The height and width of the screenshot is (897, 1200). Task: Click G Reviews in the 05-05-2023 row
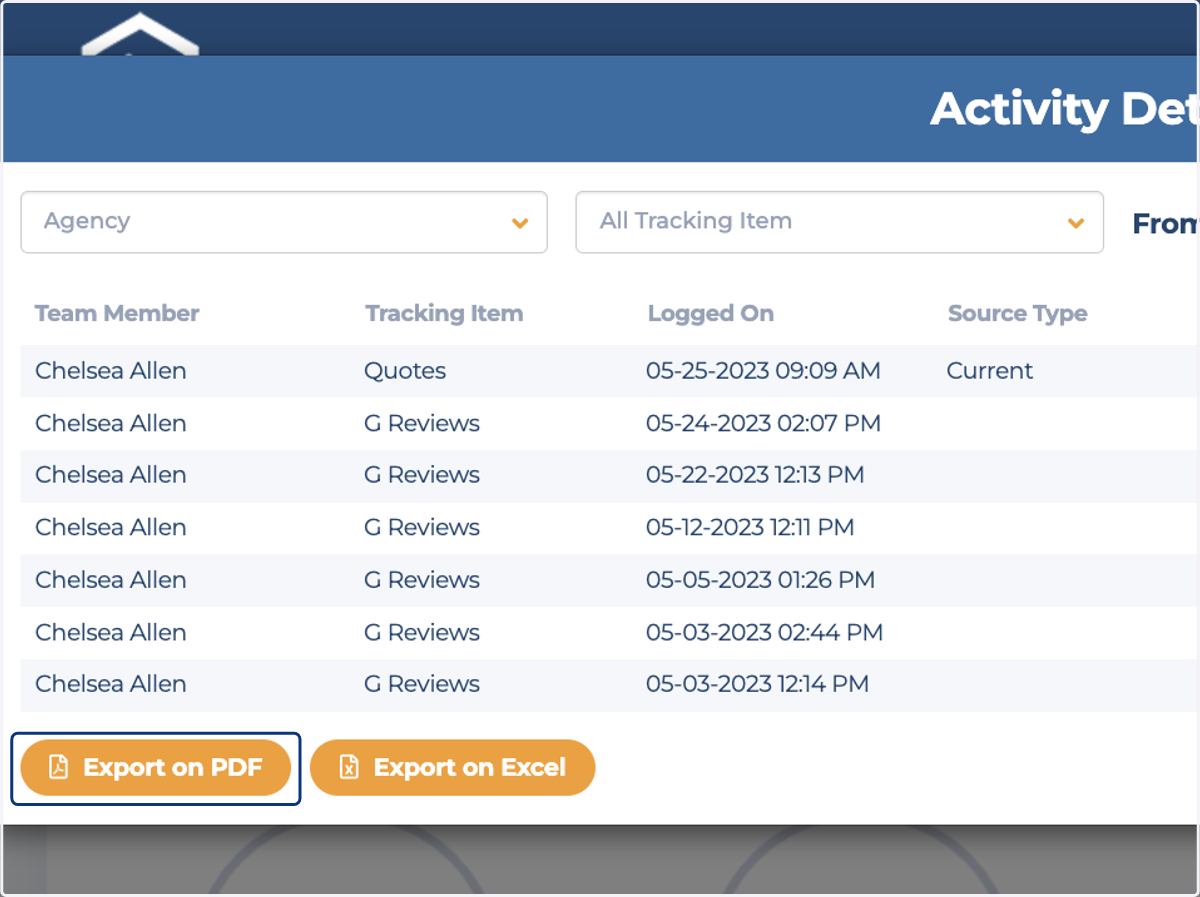(422, 580)
